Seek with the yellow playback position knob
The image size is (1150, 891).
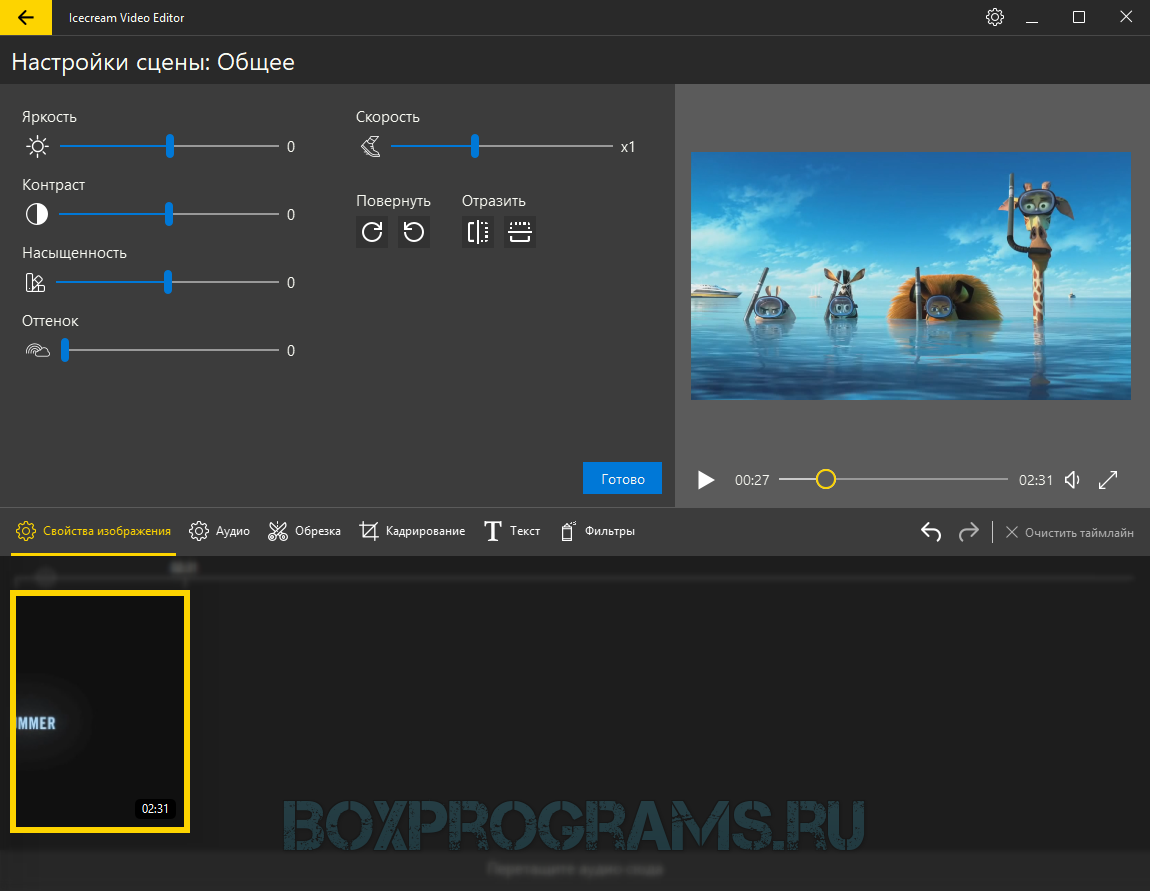pyautogui.click(x=826, y=480)
